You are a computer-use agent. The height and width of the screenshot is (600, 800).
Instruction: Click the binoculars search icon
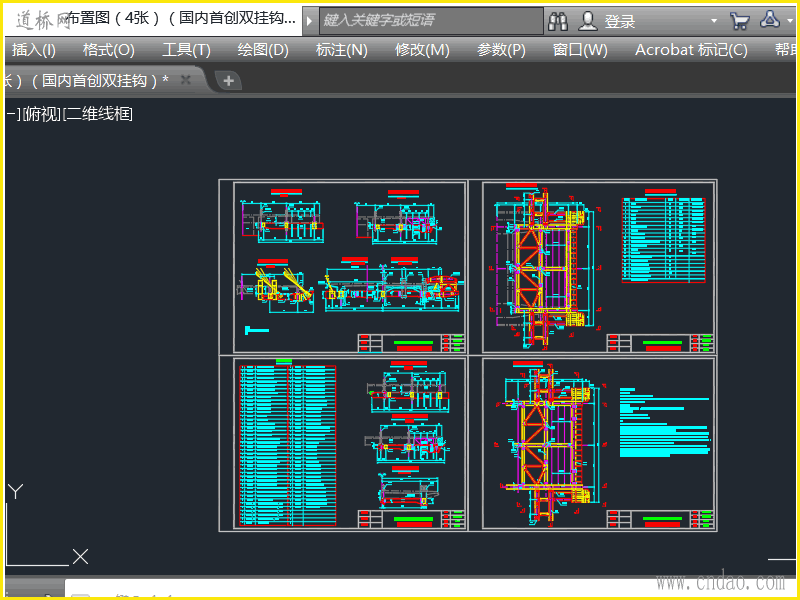tap(558, 20)
